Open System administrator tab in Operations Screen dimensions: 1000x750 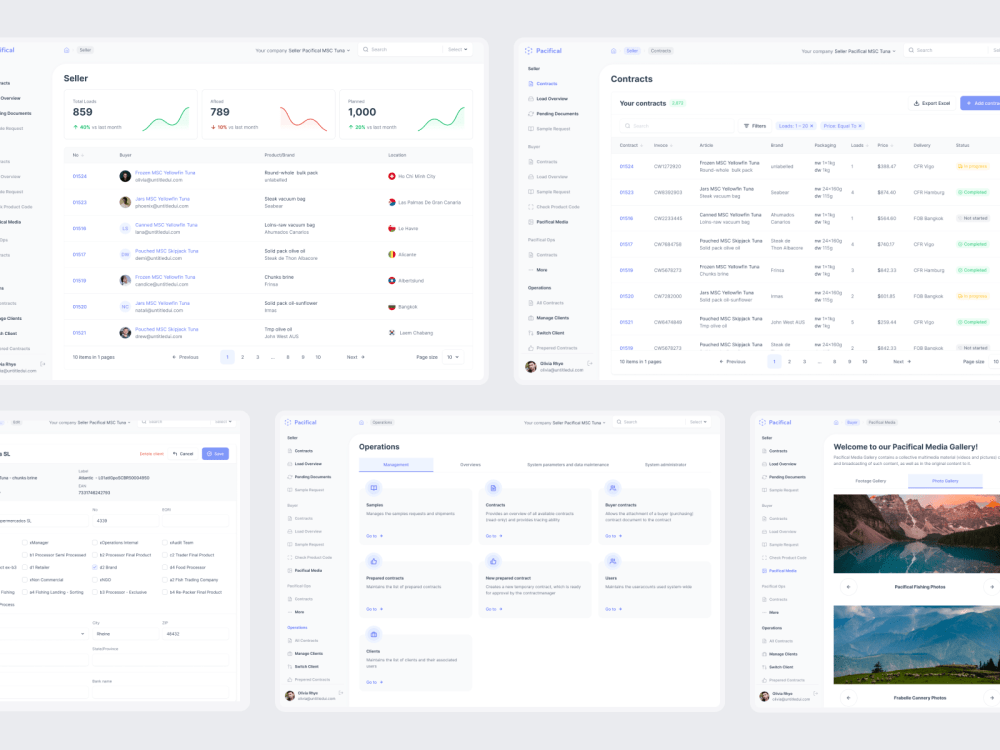[x=665, y=465]
